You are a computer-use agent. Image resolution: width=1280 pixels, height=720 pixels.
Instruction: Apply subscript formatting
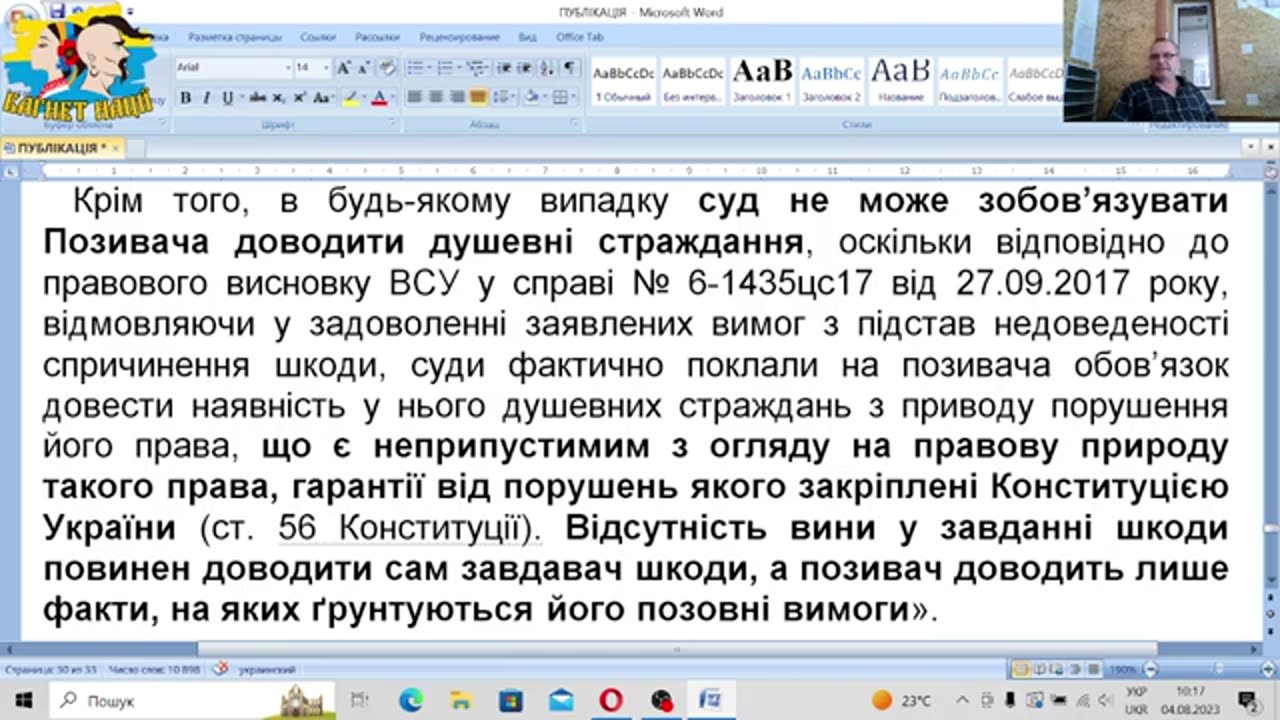click(279, 98)
